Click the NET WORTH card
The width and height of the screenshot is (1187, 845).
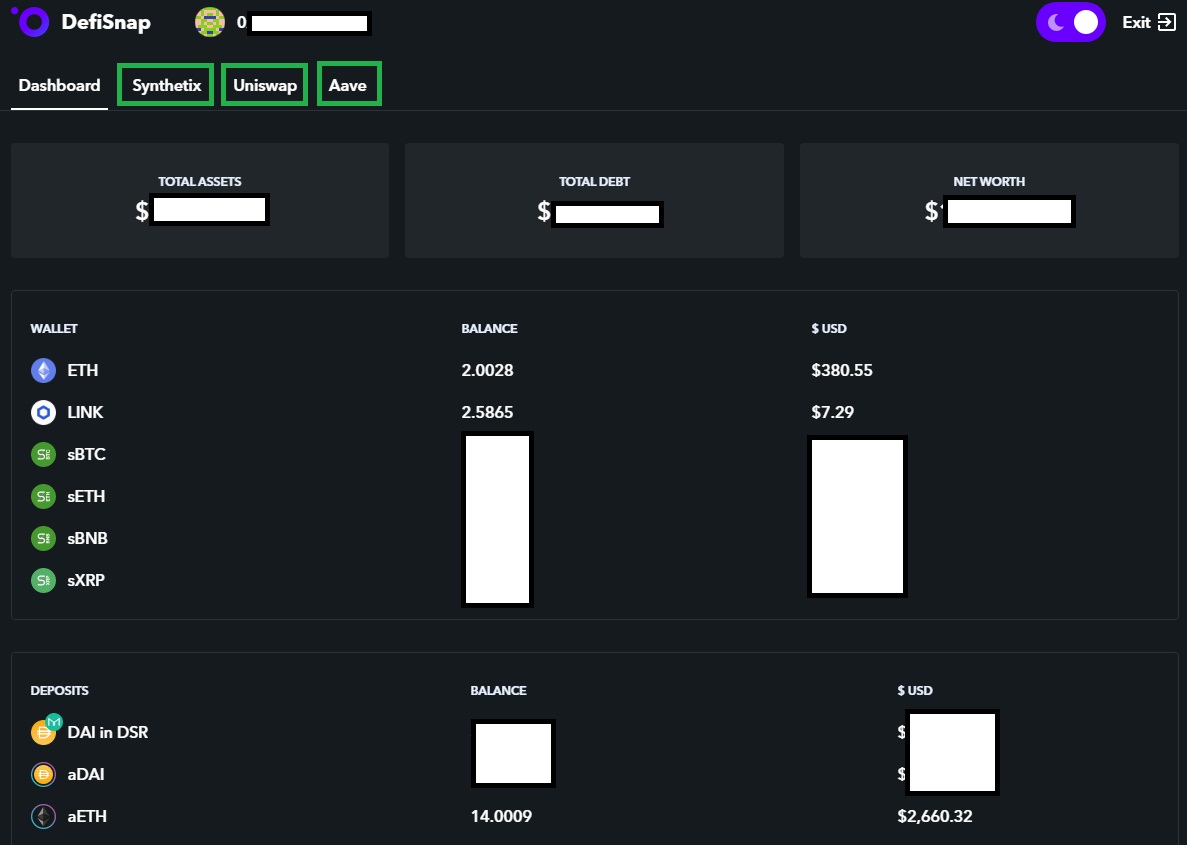989,201
